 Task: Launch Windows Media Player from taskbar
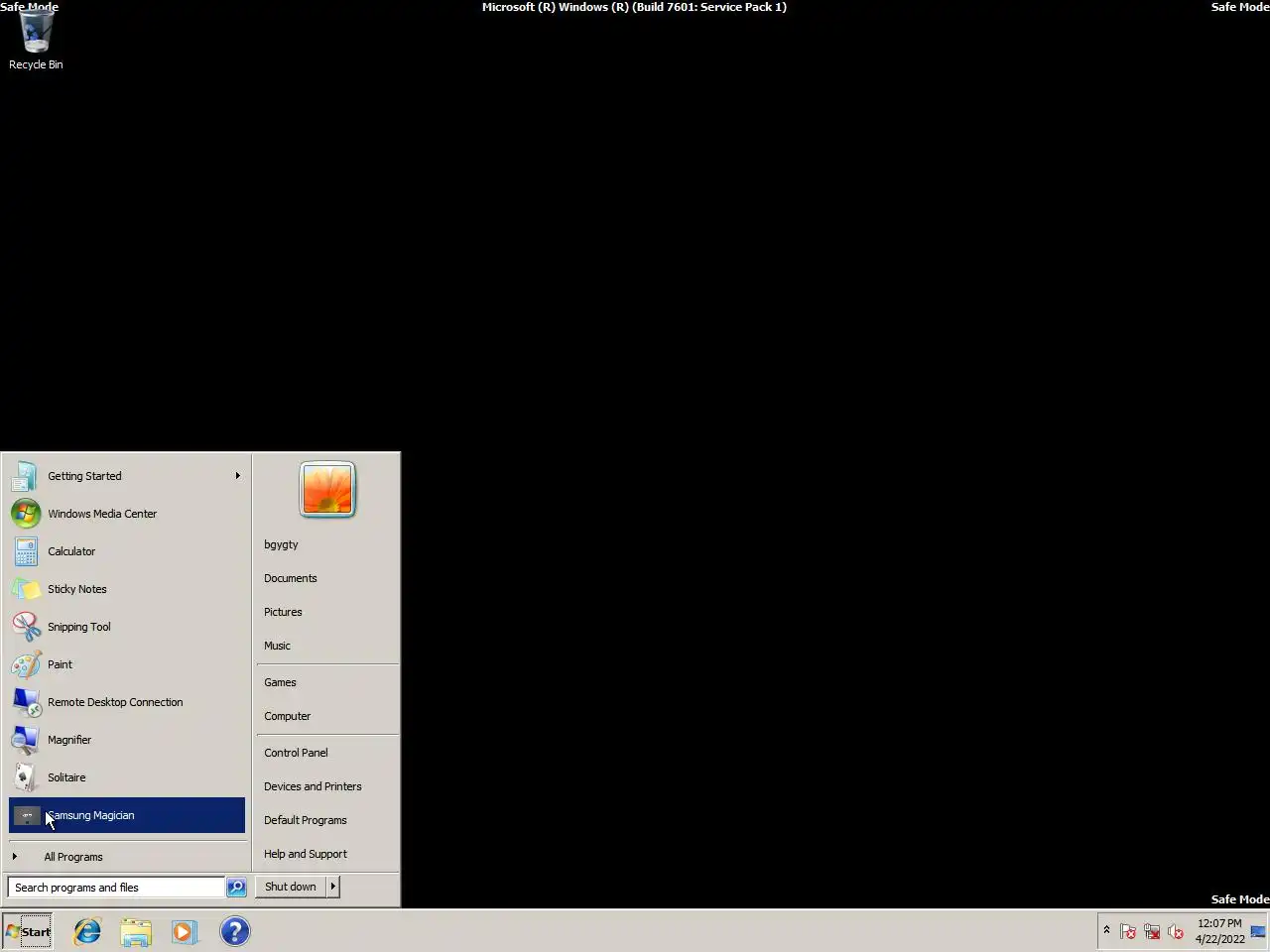(185, 931)
